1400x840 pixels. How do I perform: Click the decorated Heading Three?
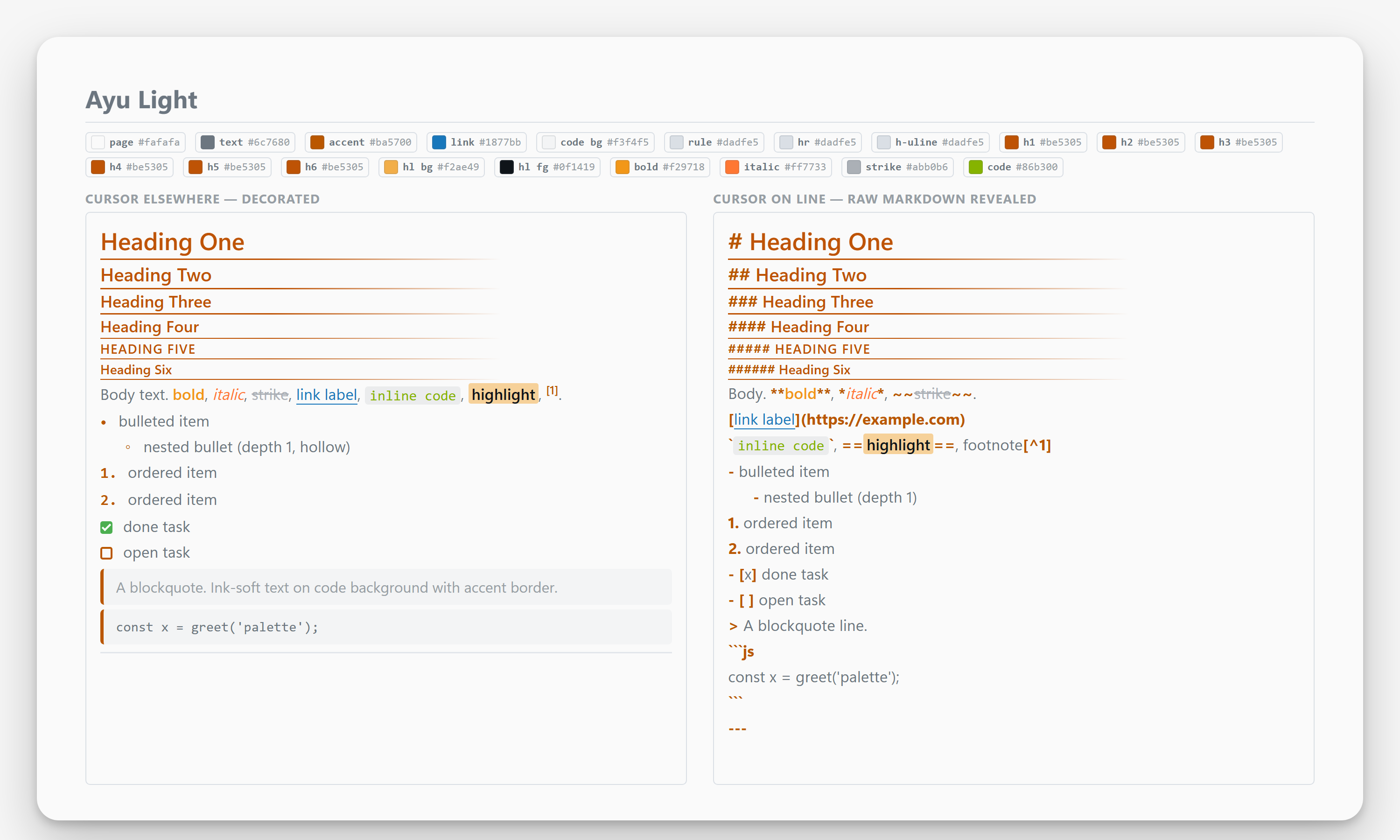[155, 301]
